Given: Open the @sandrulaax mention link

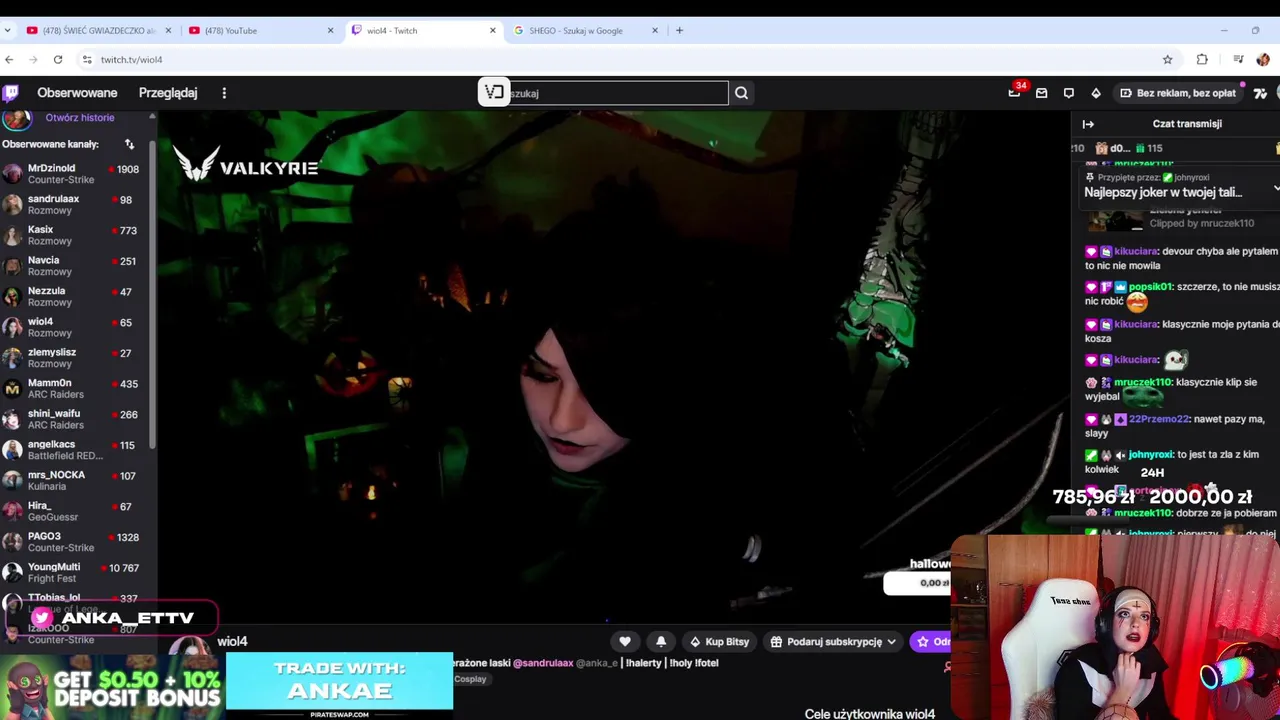Looking at the screenshot, I should [x=543, y=663].
